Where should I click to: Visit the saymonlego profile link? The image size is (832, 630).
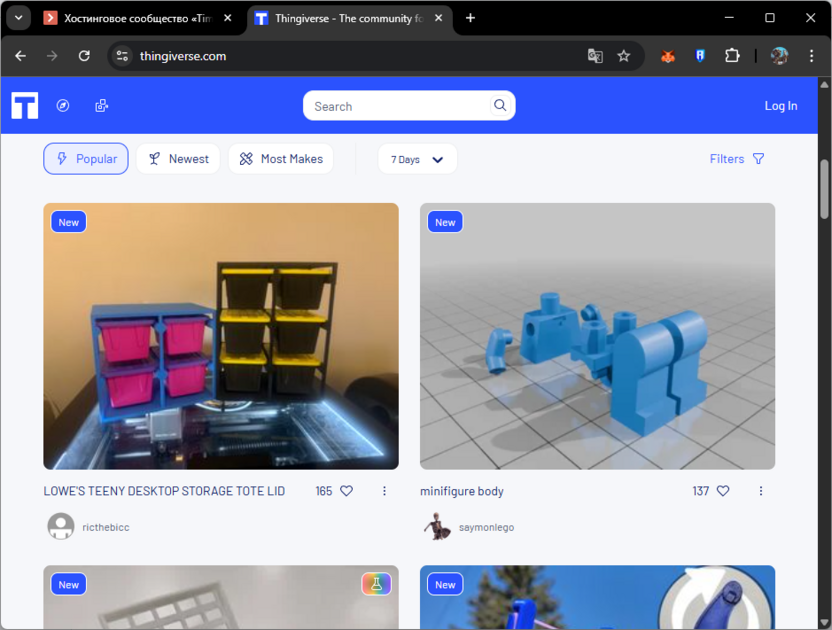(486, 527)
